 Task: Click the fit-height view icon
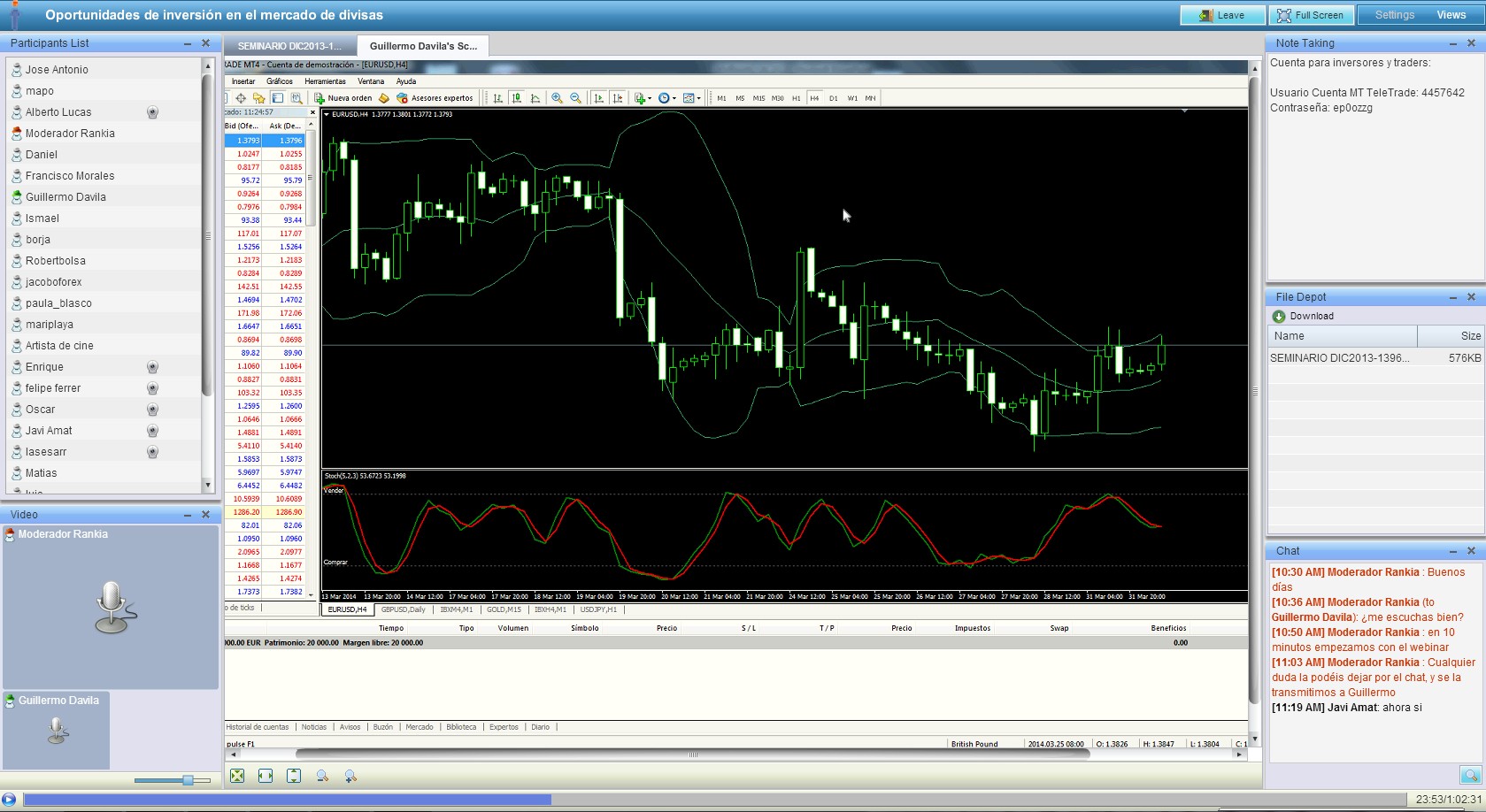(294, 776)
